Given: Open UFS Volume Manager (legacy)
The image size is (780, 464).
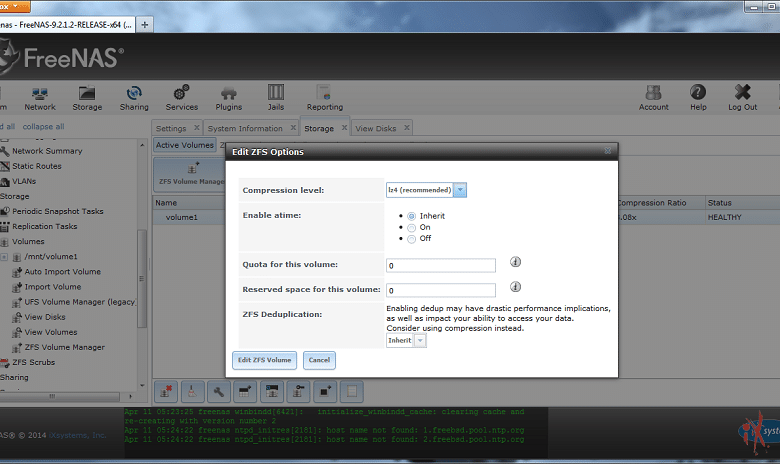Looking at the screenshot, I should click(80, 302).
